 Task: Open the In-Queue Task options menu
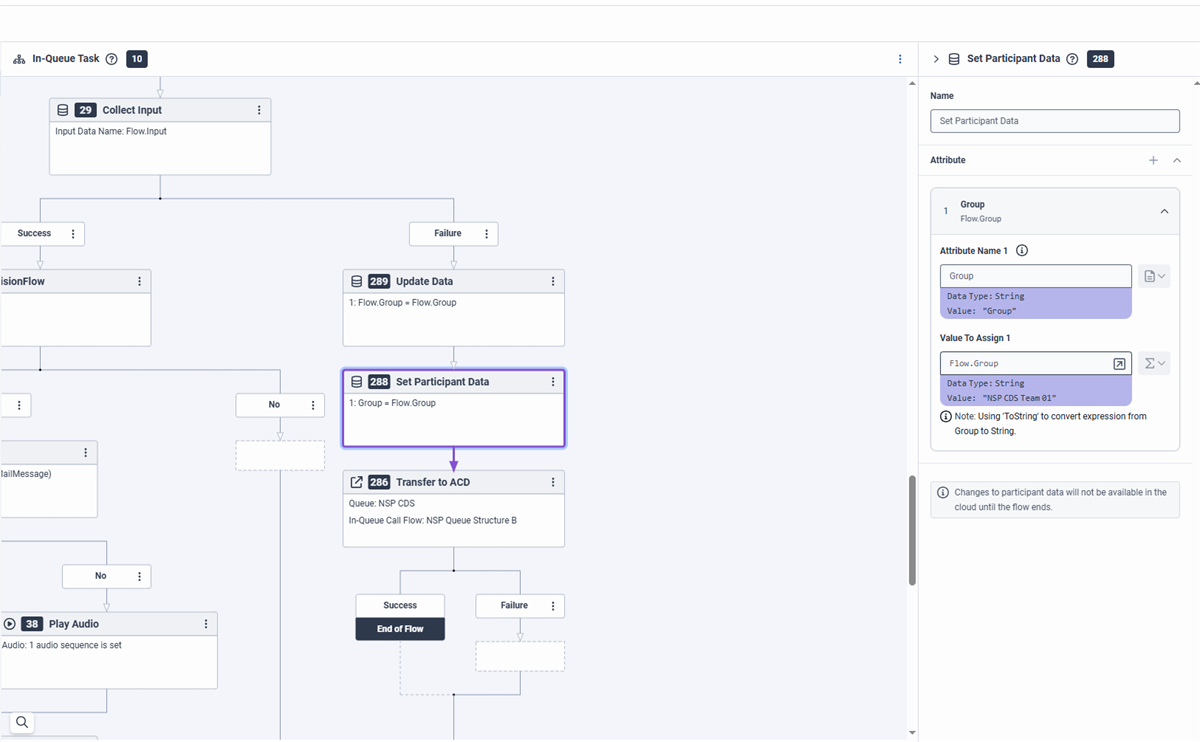coord(900,59)
